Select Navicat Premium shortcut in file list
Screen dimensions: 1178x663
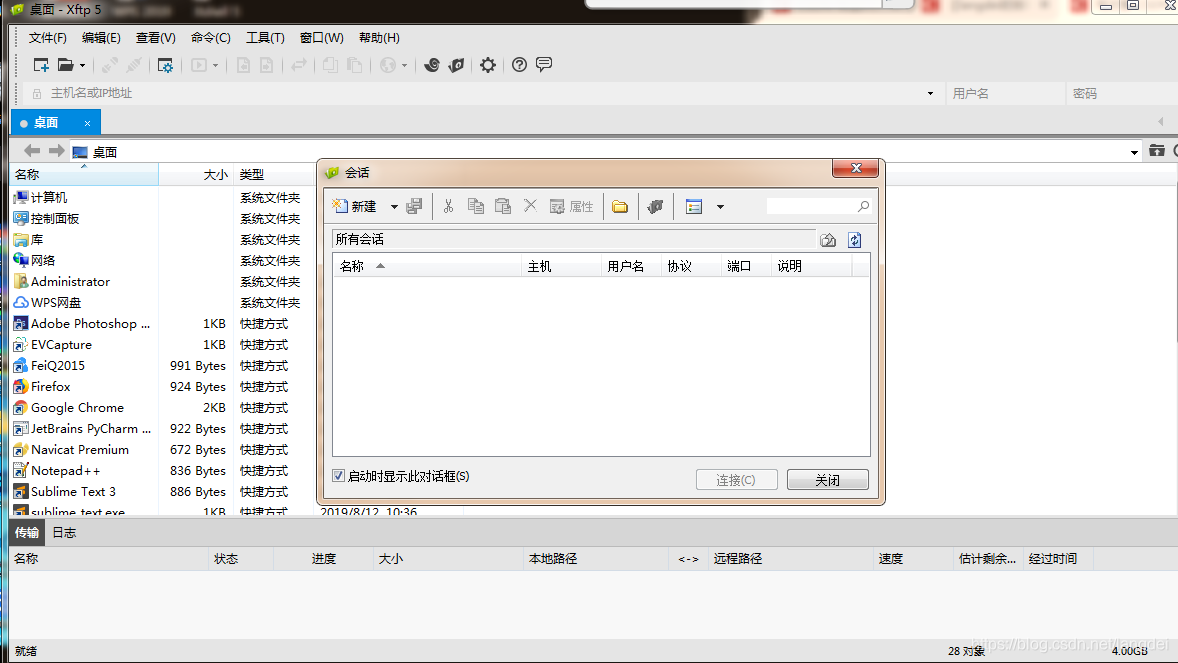[80, 450]
